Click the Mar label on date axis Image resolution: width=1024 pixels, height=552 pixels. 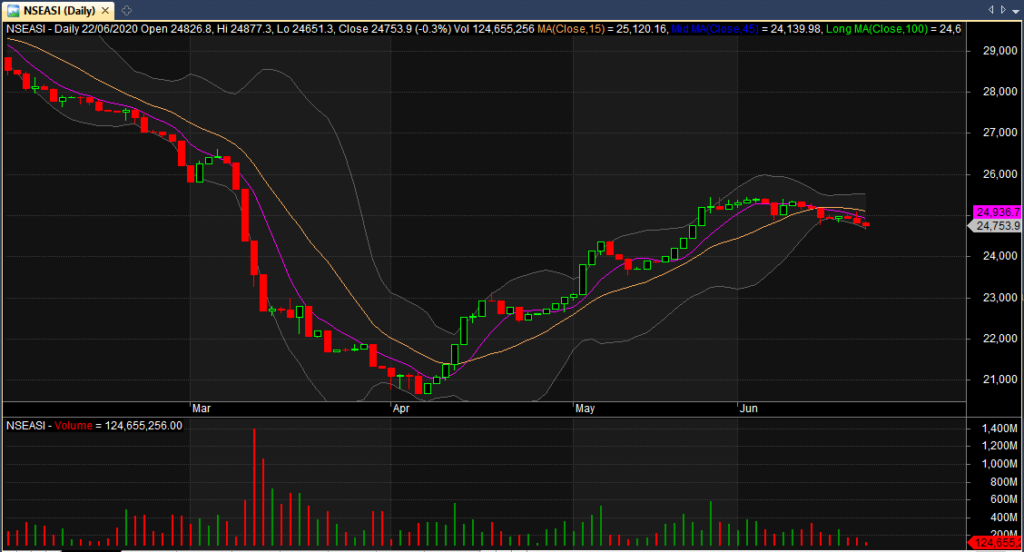201,408
